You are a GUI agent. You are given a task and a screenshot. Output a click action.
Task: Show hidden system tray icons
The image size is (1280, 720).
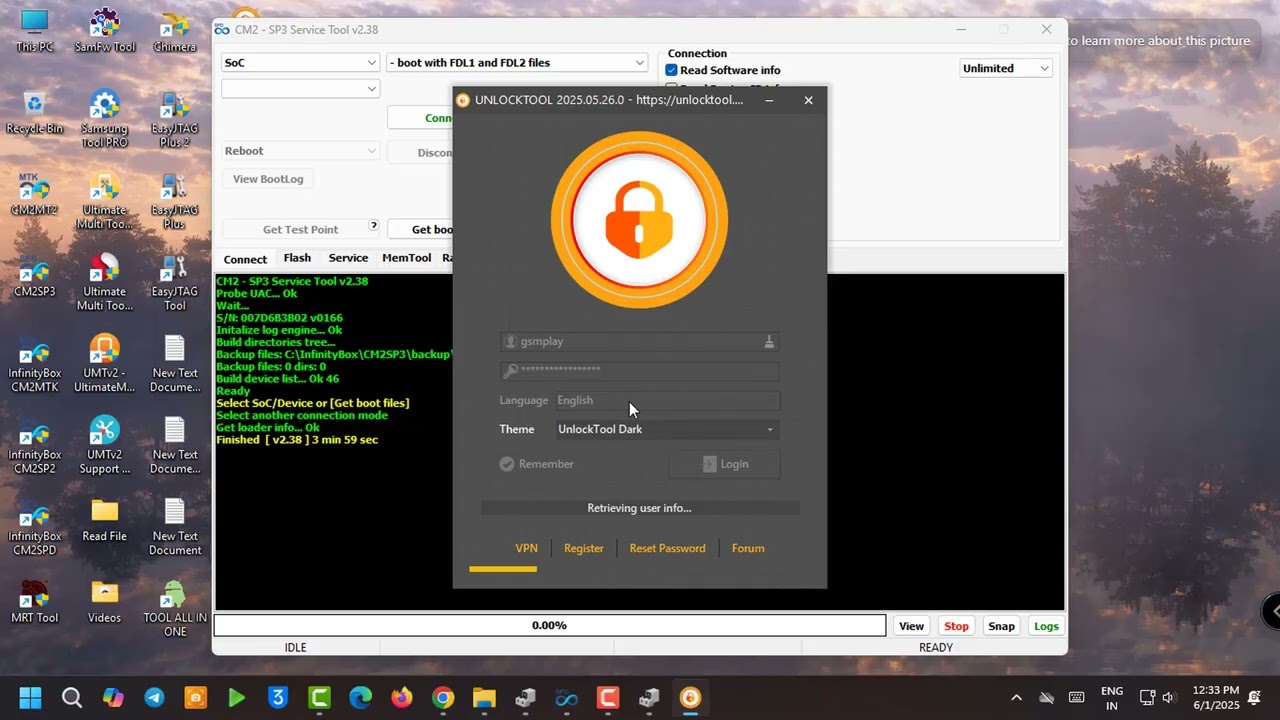pos(1016,698)
